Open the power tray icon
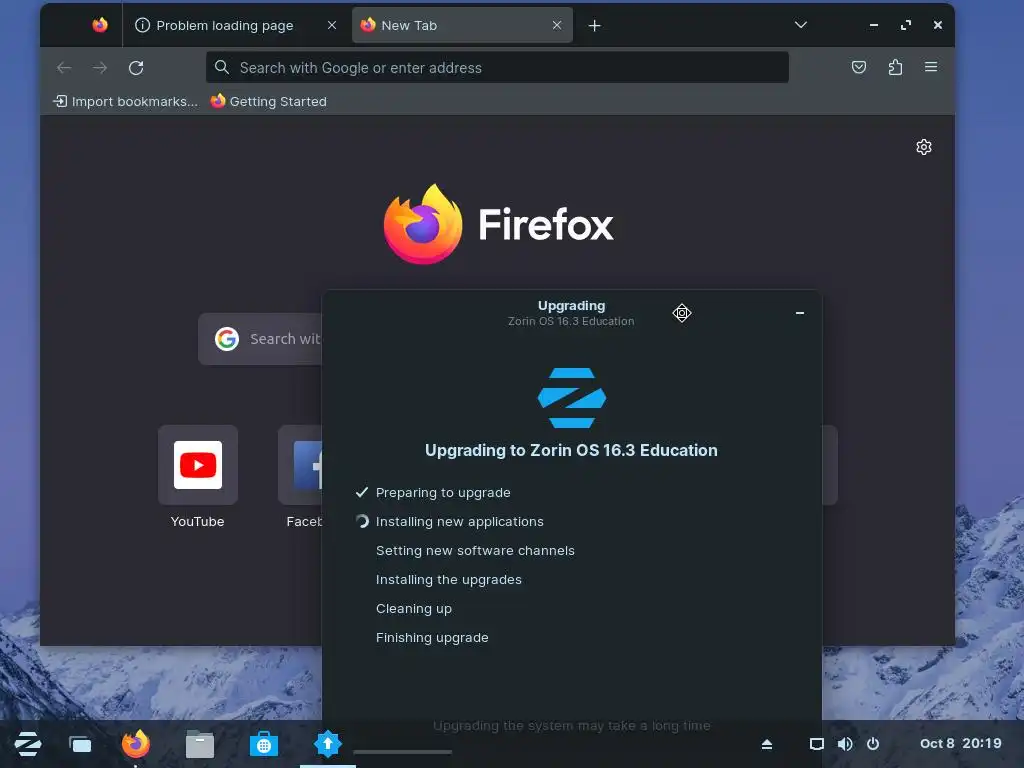 pyautogui.click(x=873, y=744)
